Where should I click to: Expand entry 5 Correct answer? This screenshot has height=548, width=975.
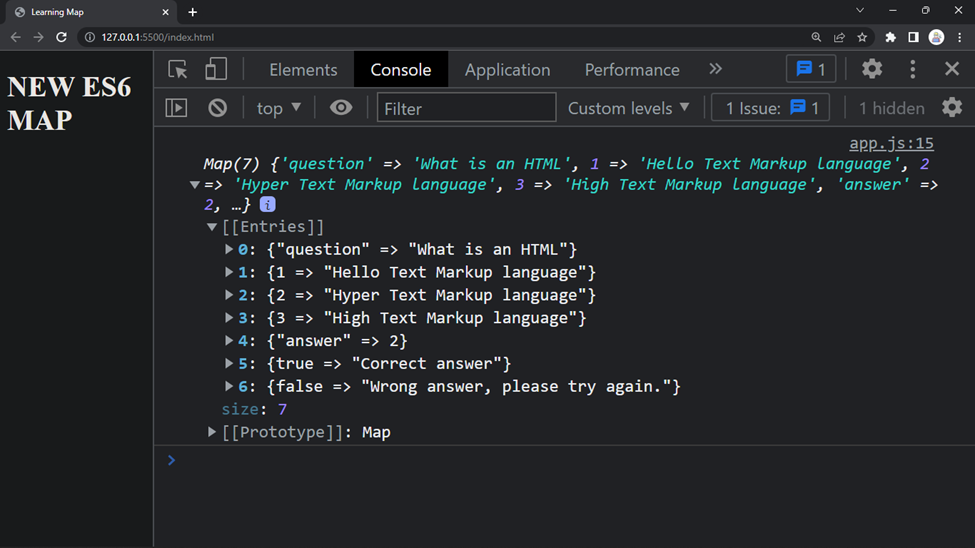pyautogui.click(x=229, y=363)
